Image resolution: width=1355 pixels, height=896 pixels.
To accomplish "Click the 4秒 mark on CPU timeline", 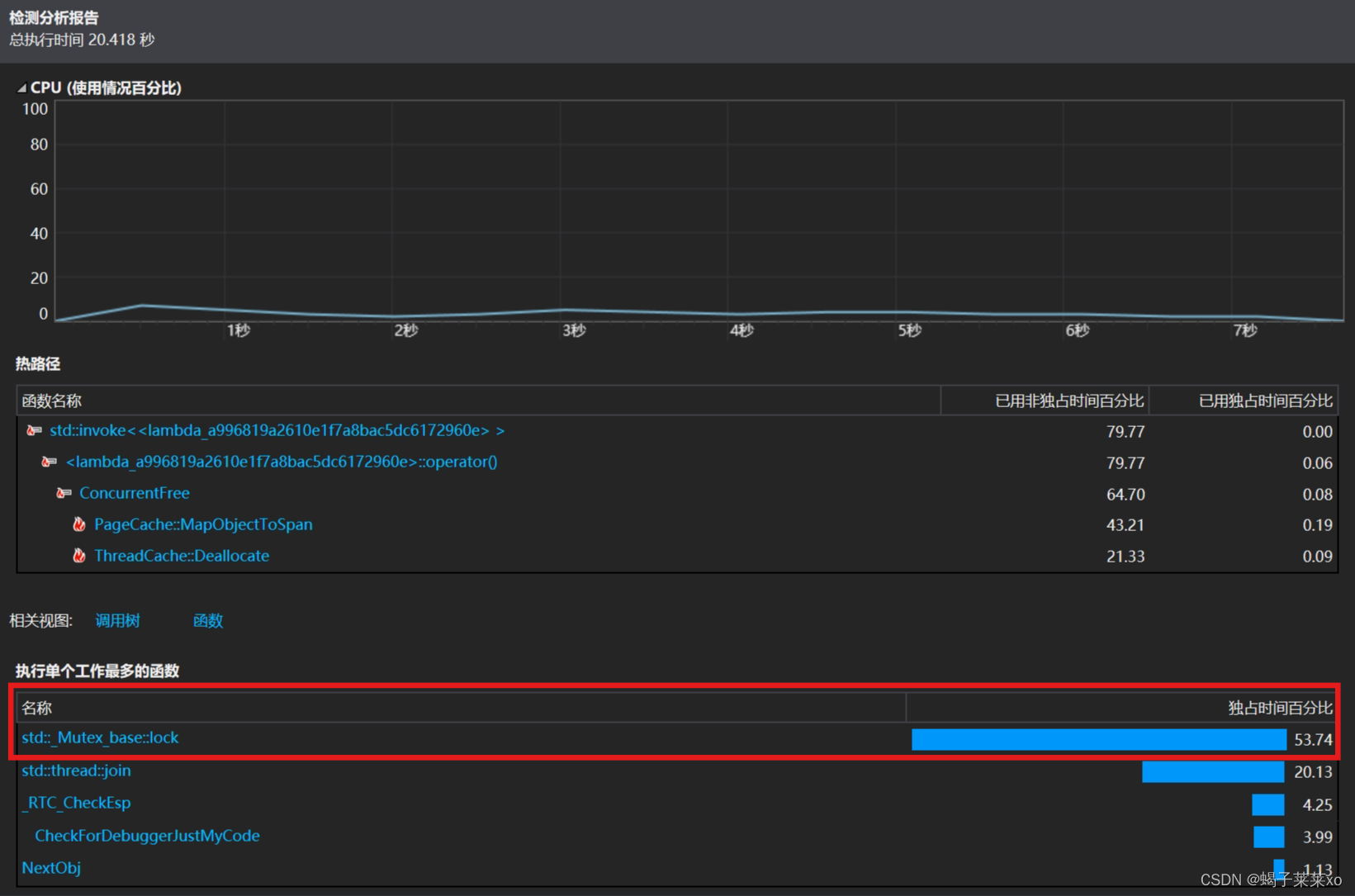I will click(x=741, y=330).
